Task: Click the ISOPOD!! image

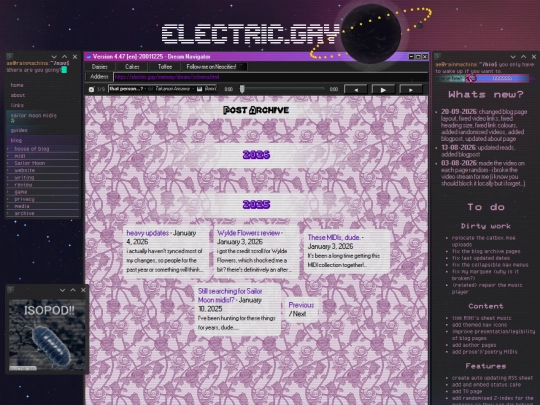Action: 47,335
